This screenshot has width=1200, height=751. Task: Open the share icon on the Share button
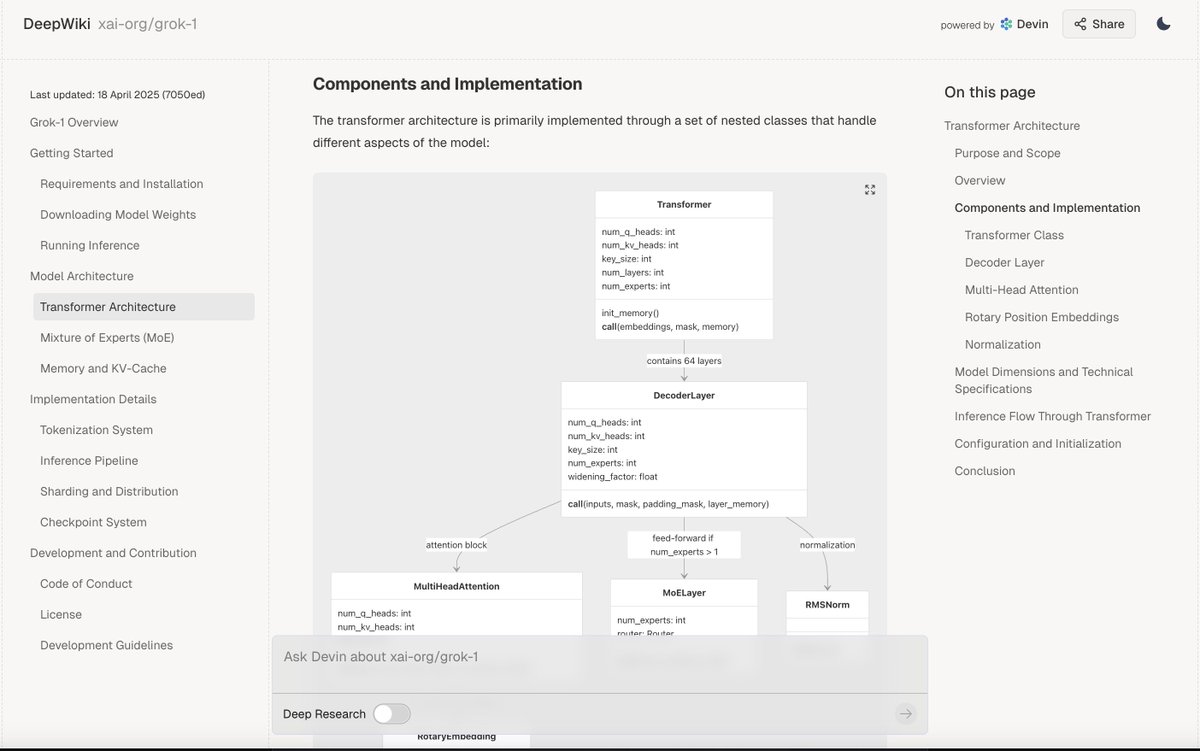click(1079, 23)
